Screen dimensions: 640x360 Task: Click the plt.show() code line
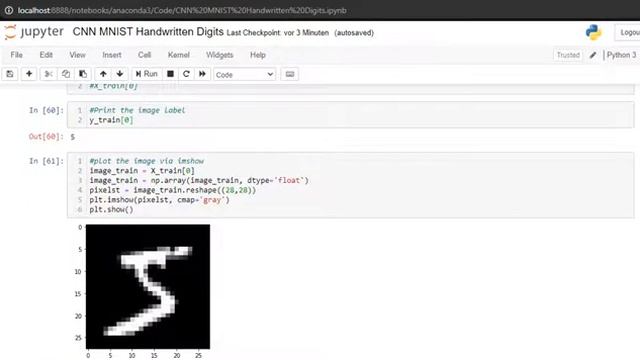tap(111, 210)
